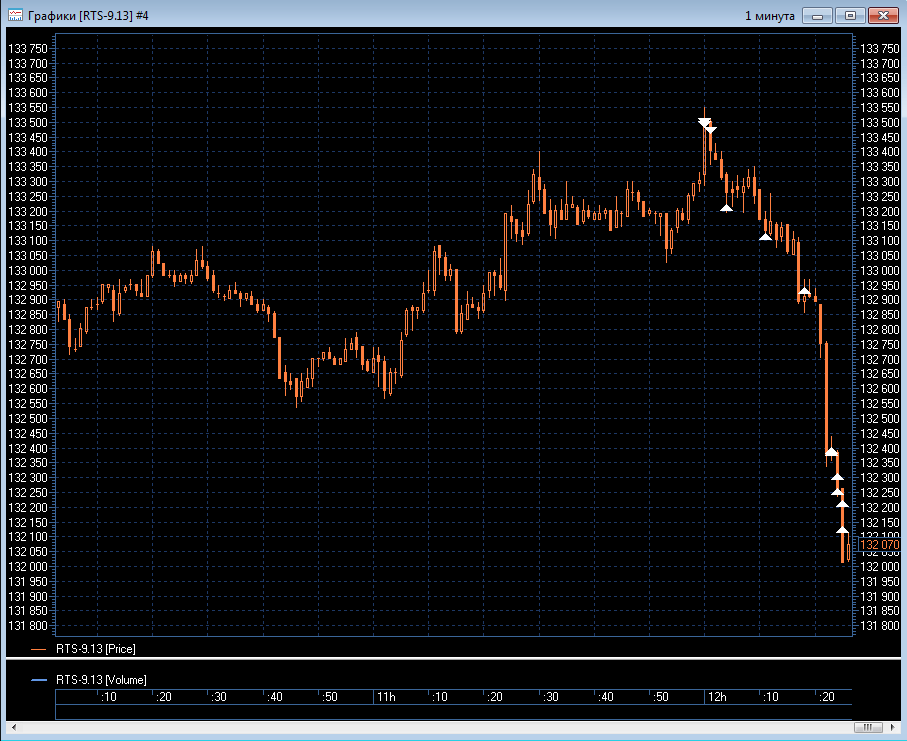
Task: Click the buy marker triangle near 132 400
Action: [831, 452]
